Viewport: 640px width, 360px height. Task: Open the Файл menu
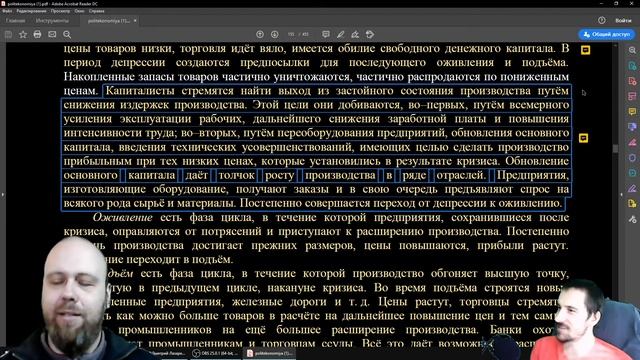coord(7,11)
